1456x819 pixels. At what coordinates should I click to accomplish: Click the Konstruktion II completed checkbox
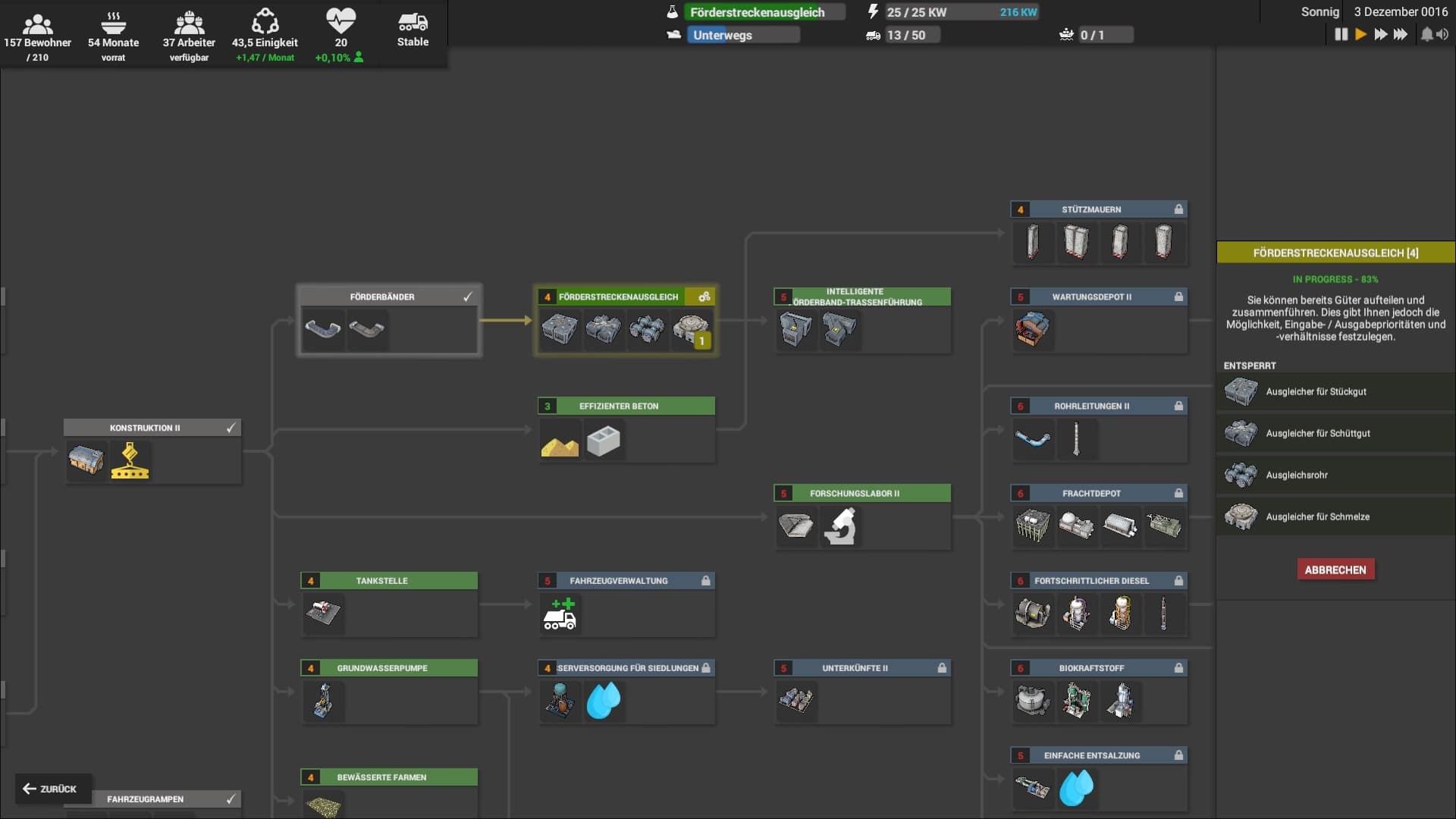click(230, 427)
